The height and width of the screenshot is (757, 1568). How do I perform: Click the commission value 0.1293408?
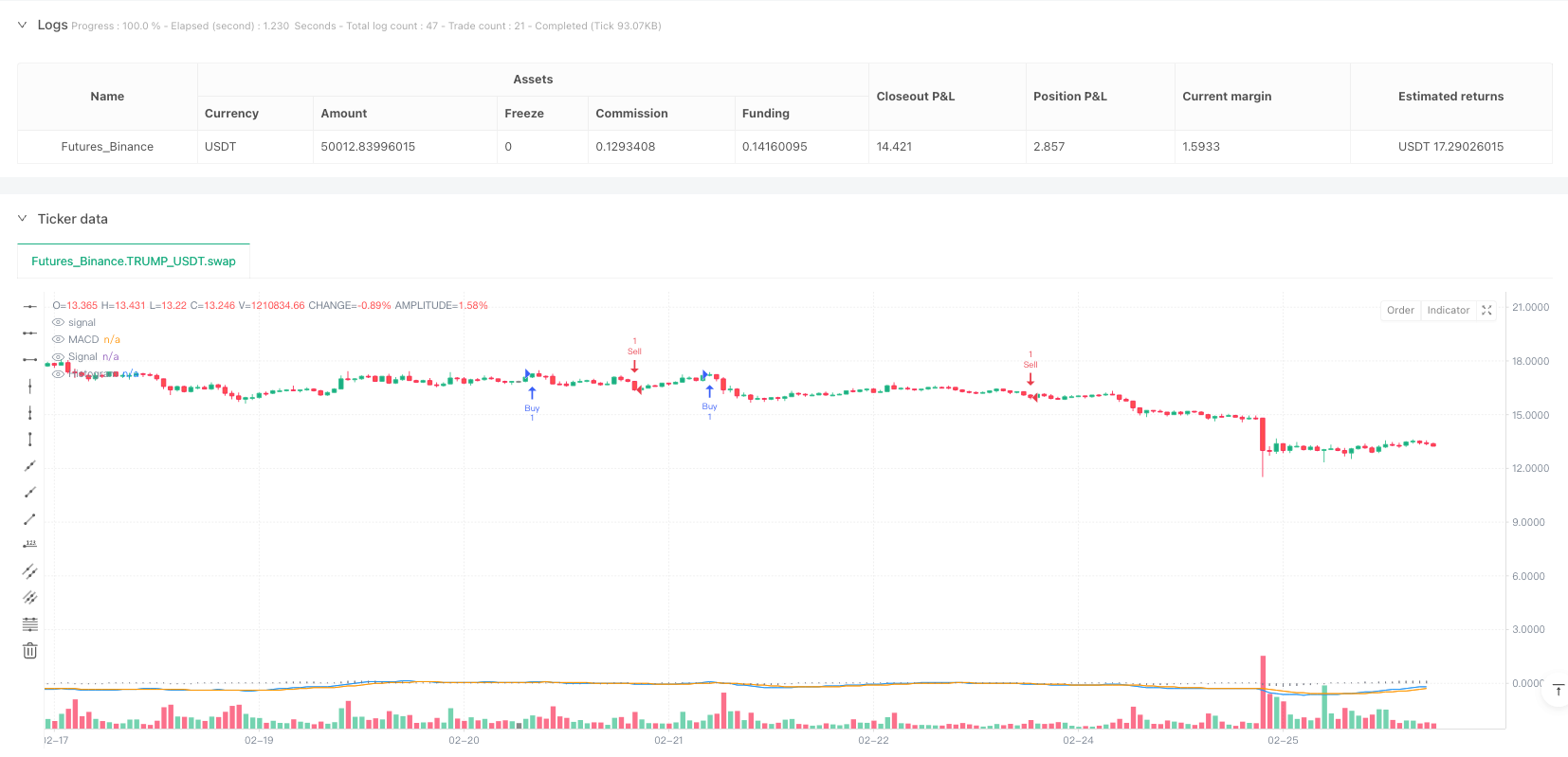[626, 147]
